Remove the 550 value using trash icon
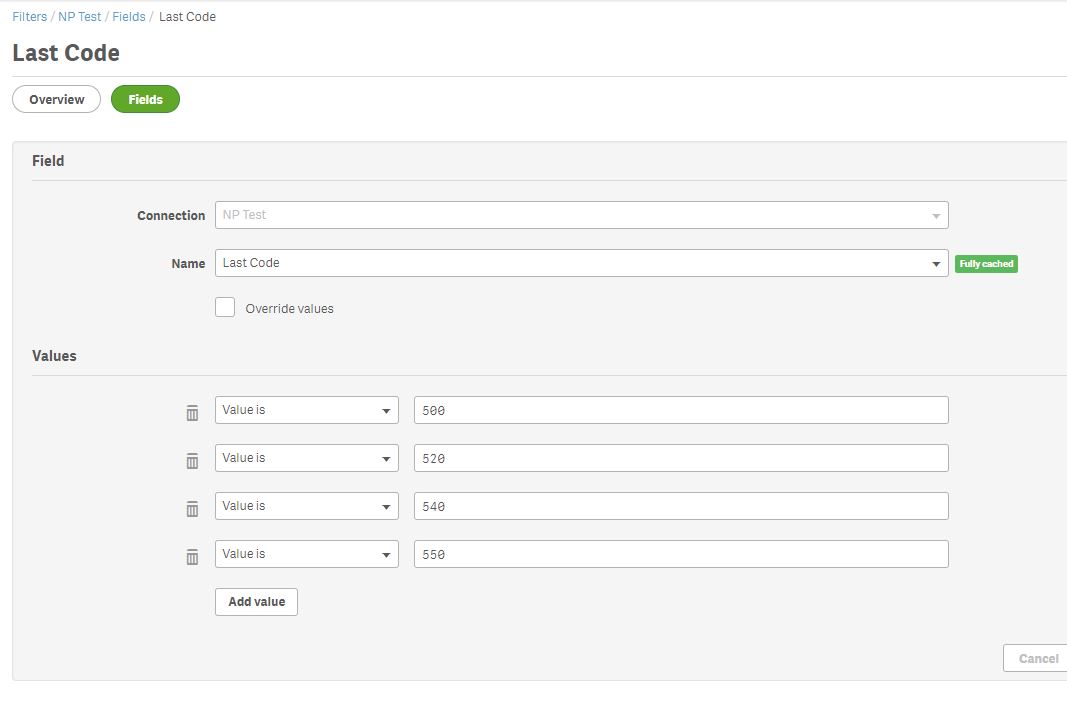Image resolution: width=1067 pixels, height=708 pixels. 193,557
